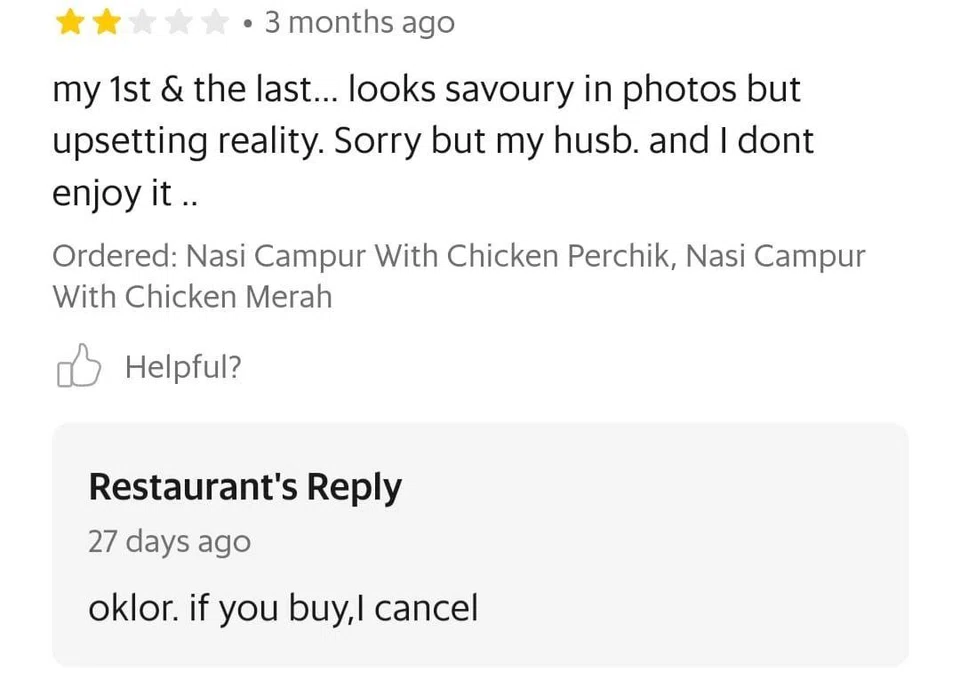Click the "3 months ago" review timestamp
This screenshot has height=687, width=960.
pyautogui.click(x=359, y=23)
